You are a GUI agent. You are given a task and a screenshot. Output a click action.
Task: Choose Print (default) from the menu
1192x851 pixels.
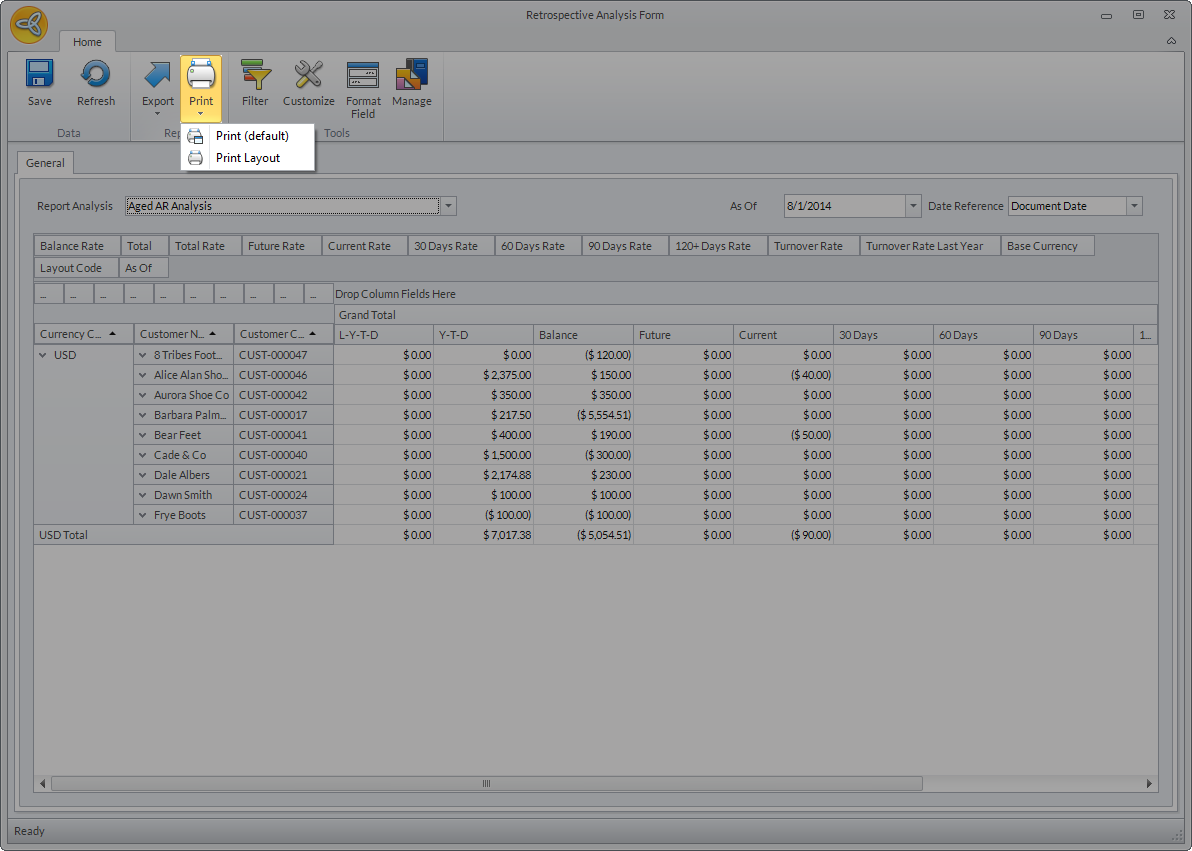252,136
